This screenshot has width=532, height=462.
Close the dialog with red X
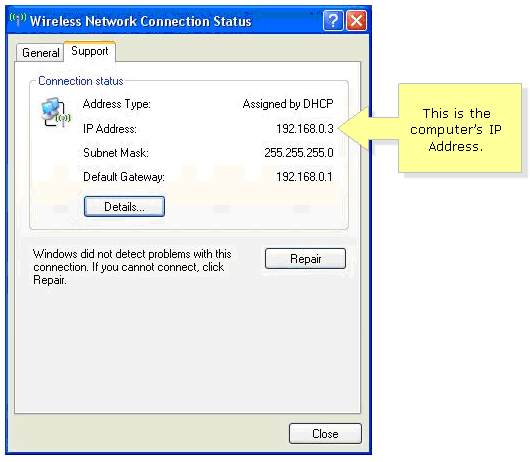click(x=356, y=21)
